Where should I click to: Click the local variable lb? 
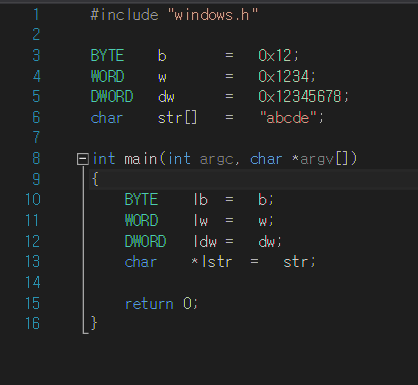pyautogui.click(x=201, y=200)
